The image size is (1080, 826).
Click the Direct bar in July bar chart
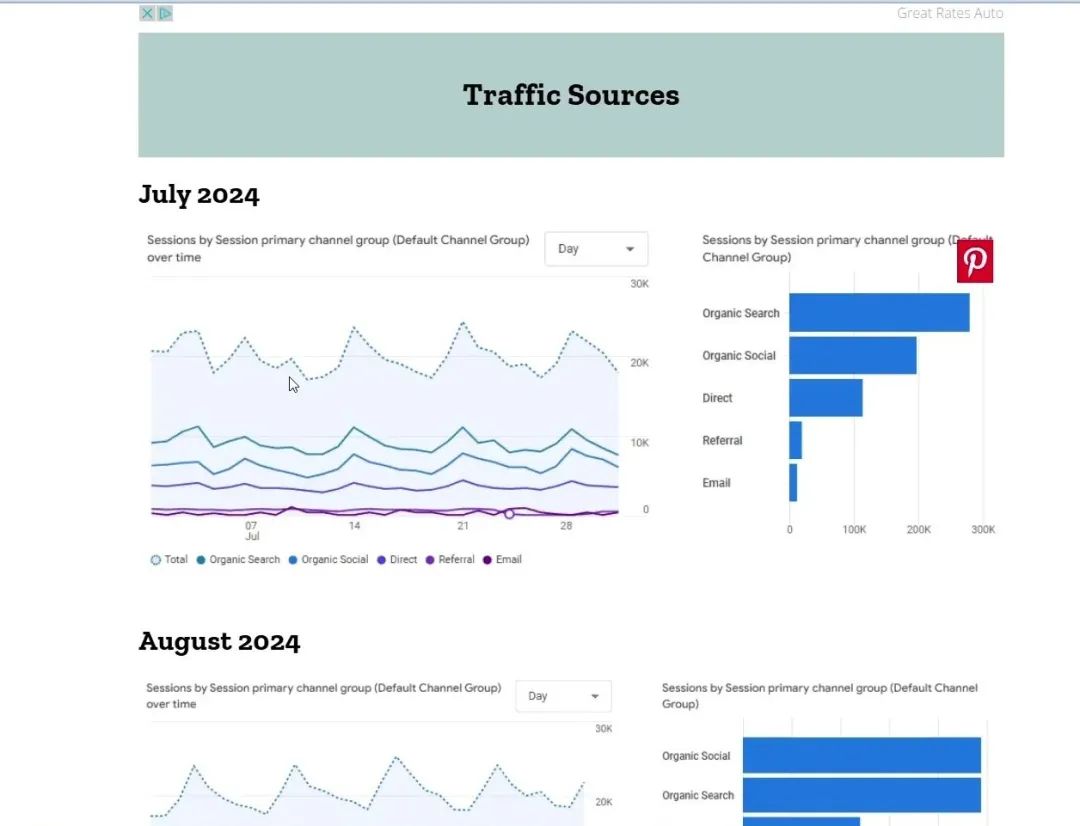click(825, 398)
